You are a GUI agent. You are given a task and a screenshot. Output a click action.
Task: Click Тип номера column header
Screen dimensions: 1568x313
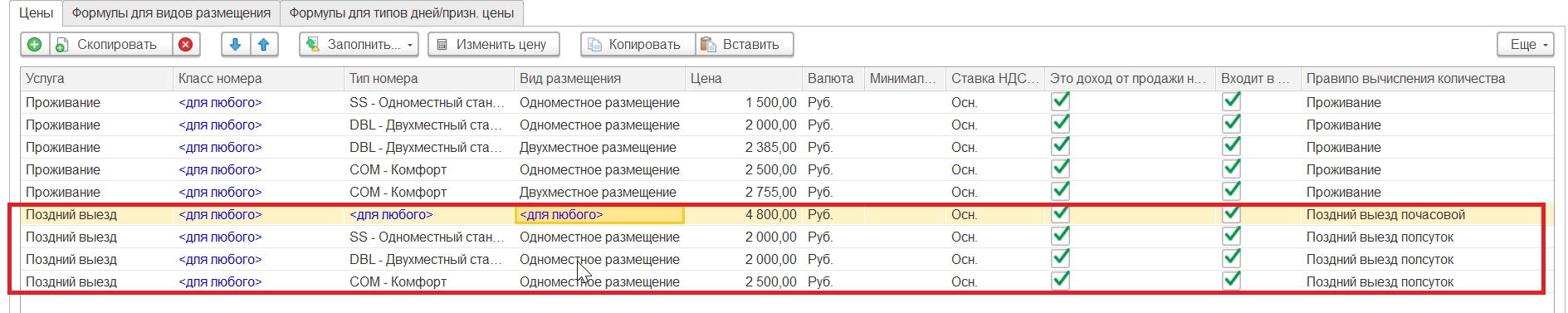coord(428,78)
